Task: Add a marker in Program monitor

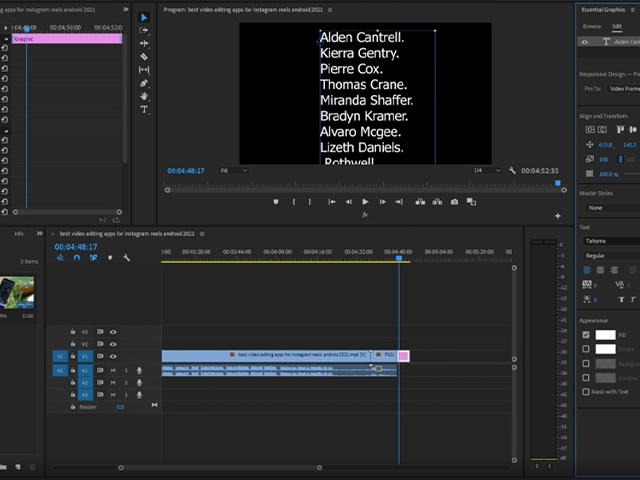Action: click(x=276, y=202)
